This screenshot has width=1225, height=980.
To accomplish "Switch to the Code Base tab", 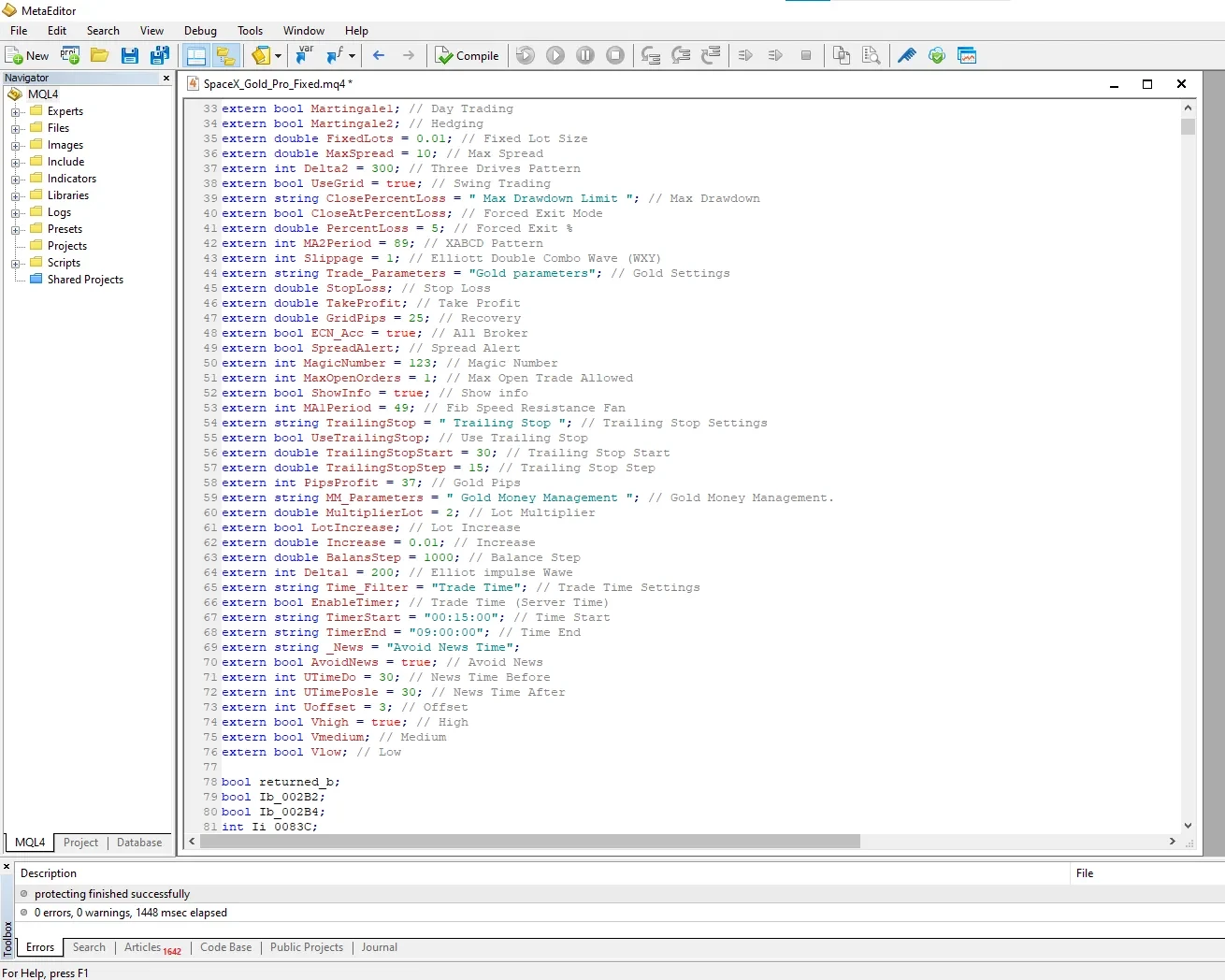I will pos(225,947).
